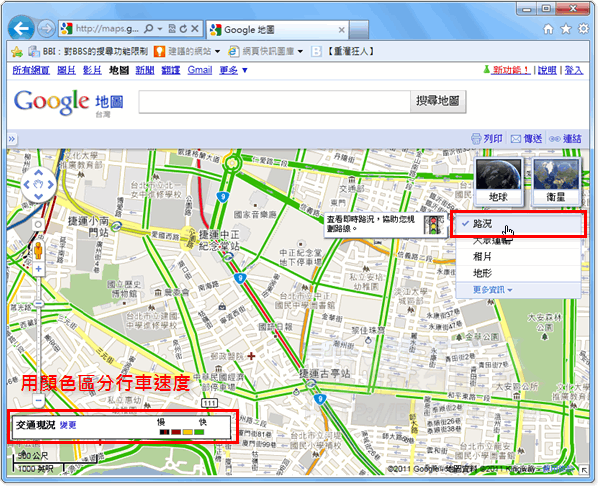This screenshot has height=488, width=600.
Task: Pan the map down with south arrow
Action: [x=38, y=197]
